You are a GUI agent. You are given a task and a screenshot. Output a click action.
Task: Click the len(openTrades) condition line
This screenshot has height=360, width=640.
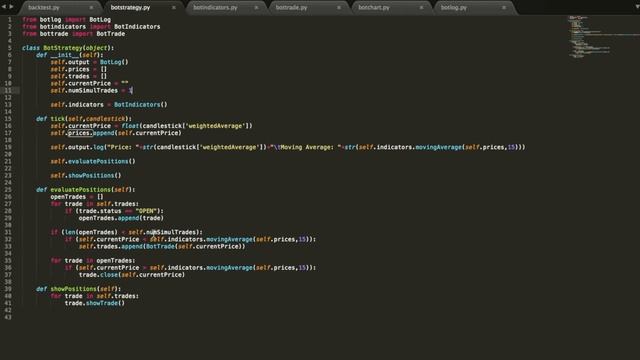click(x=127, y=232)
